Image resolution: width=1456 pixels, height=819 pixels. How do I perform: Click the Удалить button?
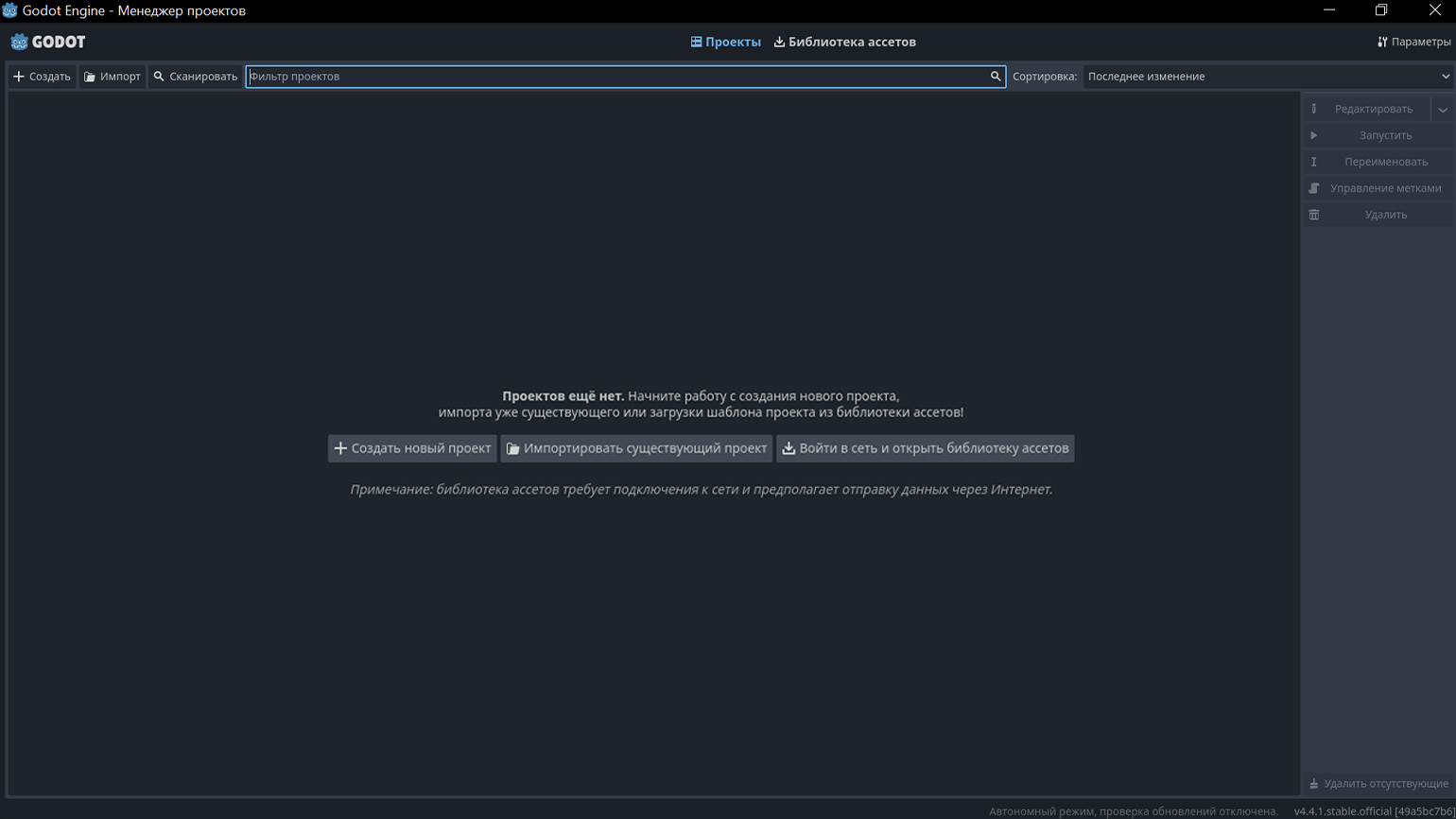click(1378, 215)
